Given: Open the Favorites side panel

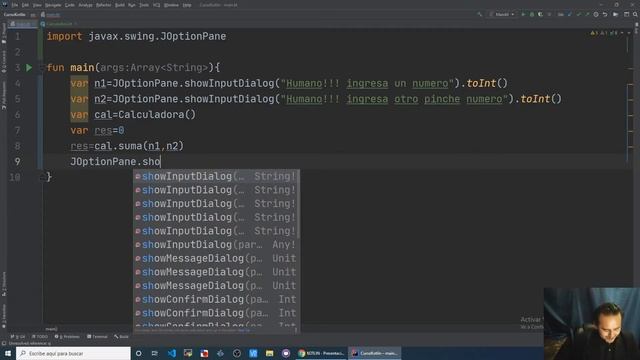Looking at the screenshot, I should coord(4,316).
